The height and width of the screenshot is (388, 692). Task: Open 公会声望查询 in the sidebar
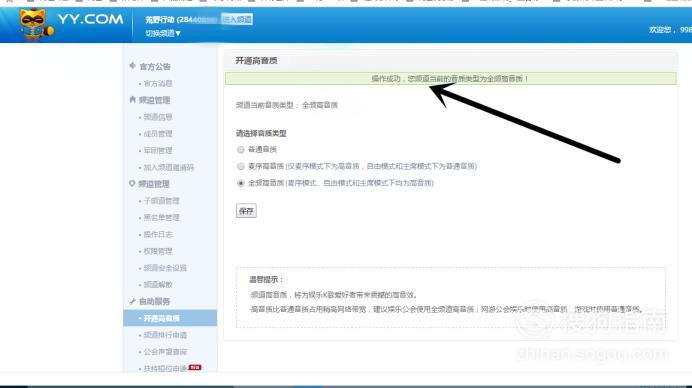165,352
